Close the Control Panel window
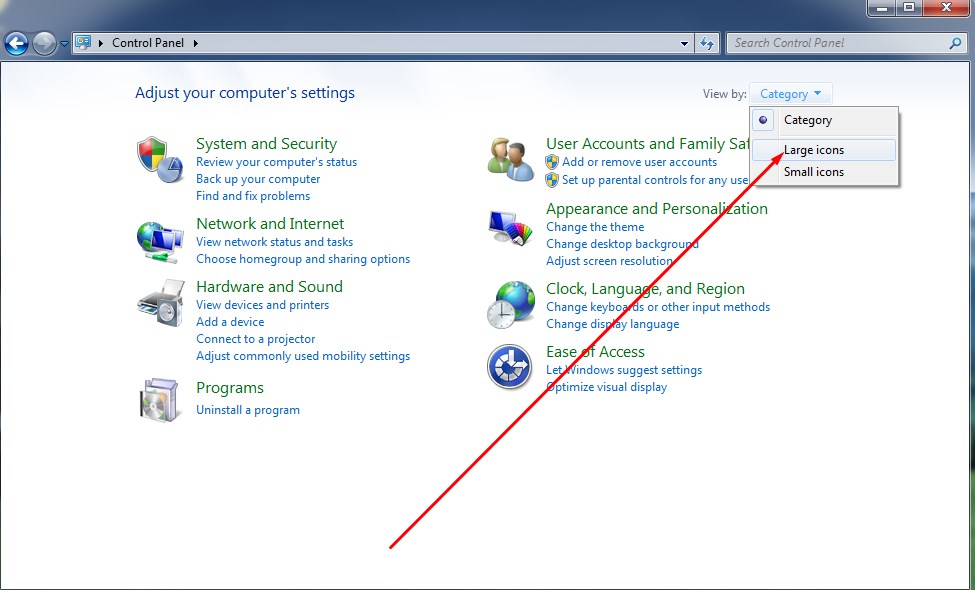 [x=946, y=8]
